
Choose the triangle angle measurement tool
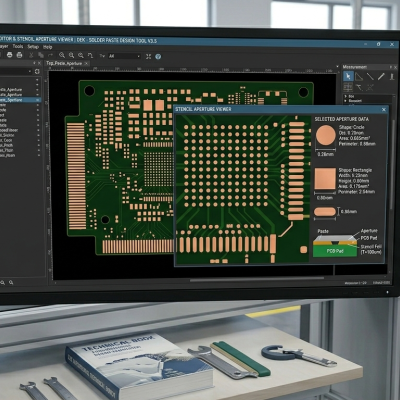pyautogui.click(x=359, y=76)
